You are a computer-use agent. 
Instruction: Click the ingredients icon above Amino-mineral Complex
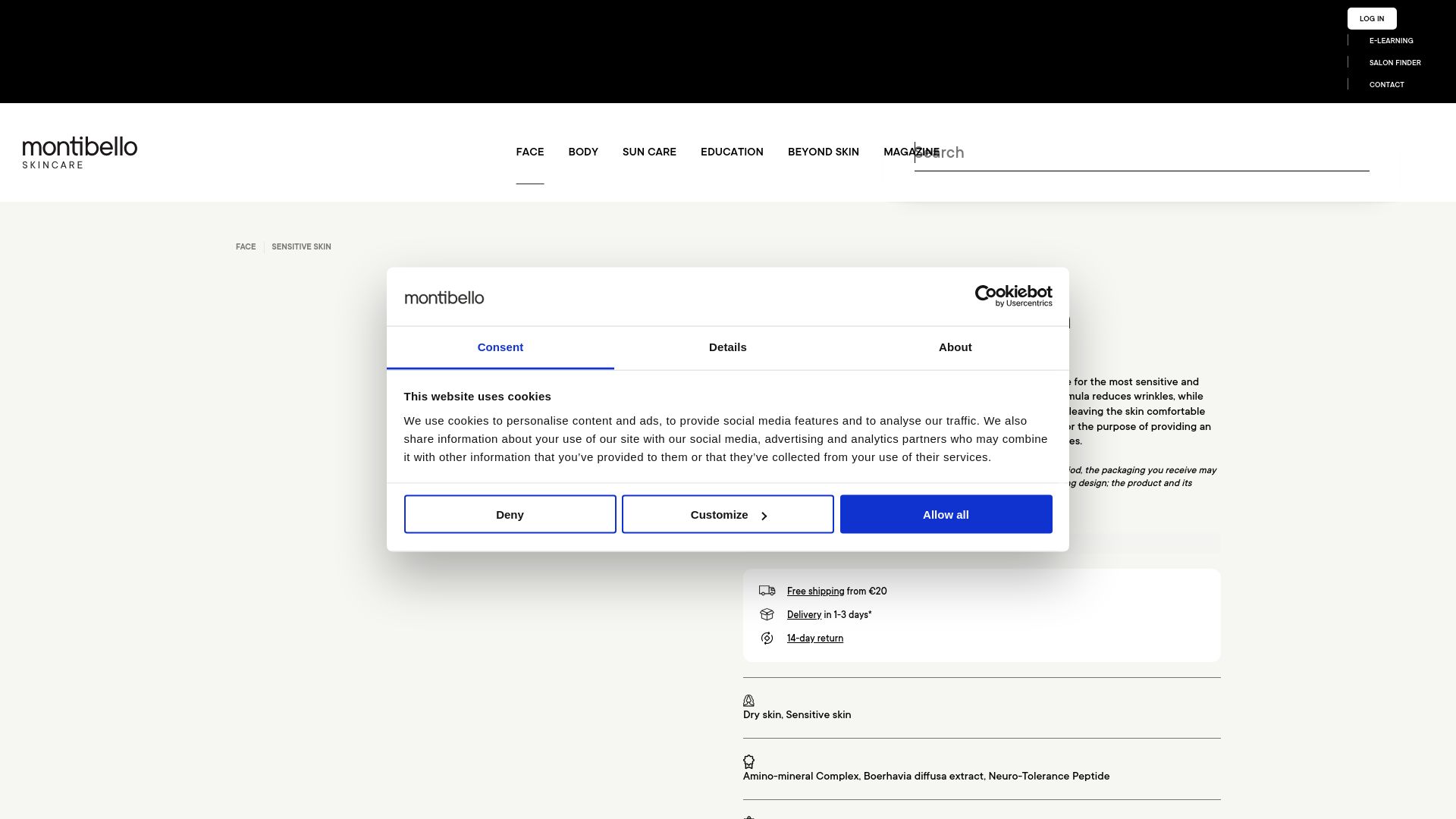748,761
